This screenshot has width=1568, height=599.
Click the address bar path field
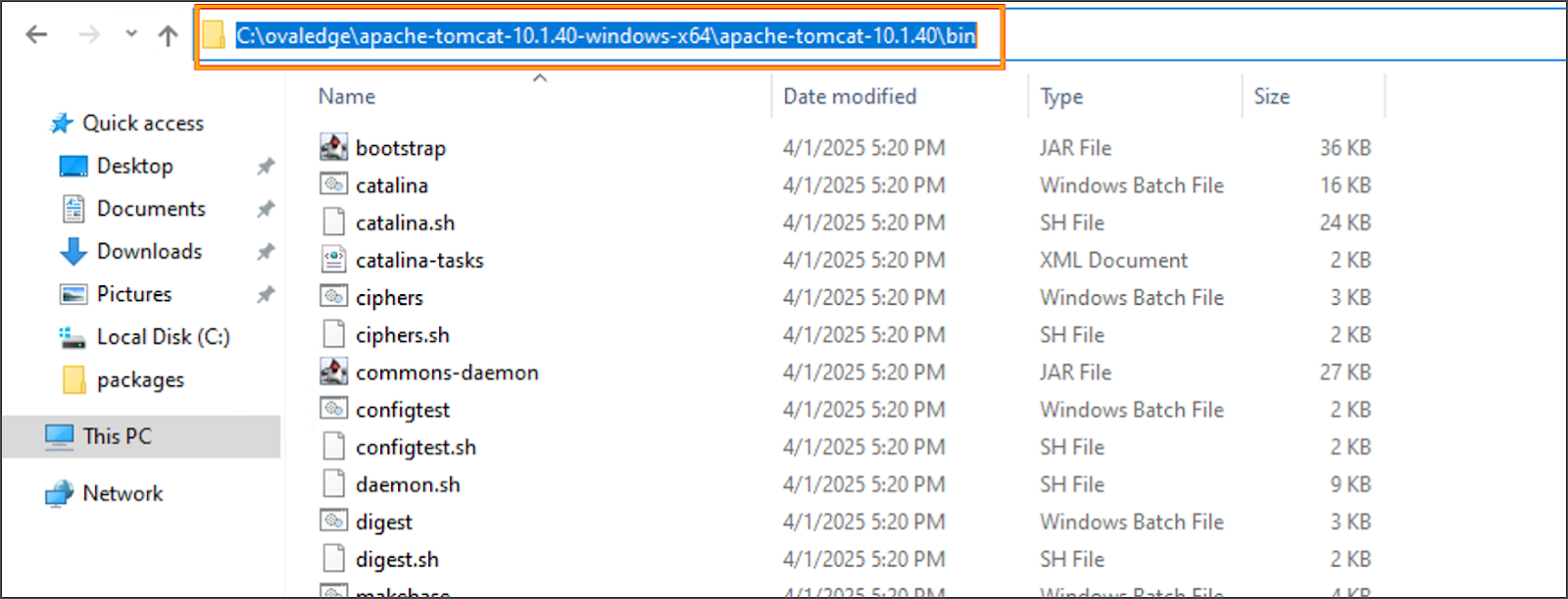point(606,36)
